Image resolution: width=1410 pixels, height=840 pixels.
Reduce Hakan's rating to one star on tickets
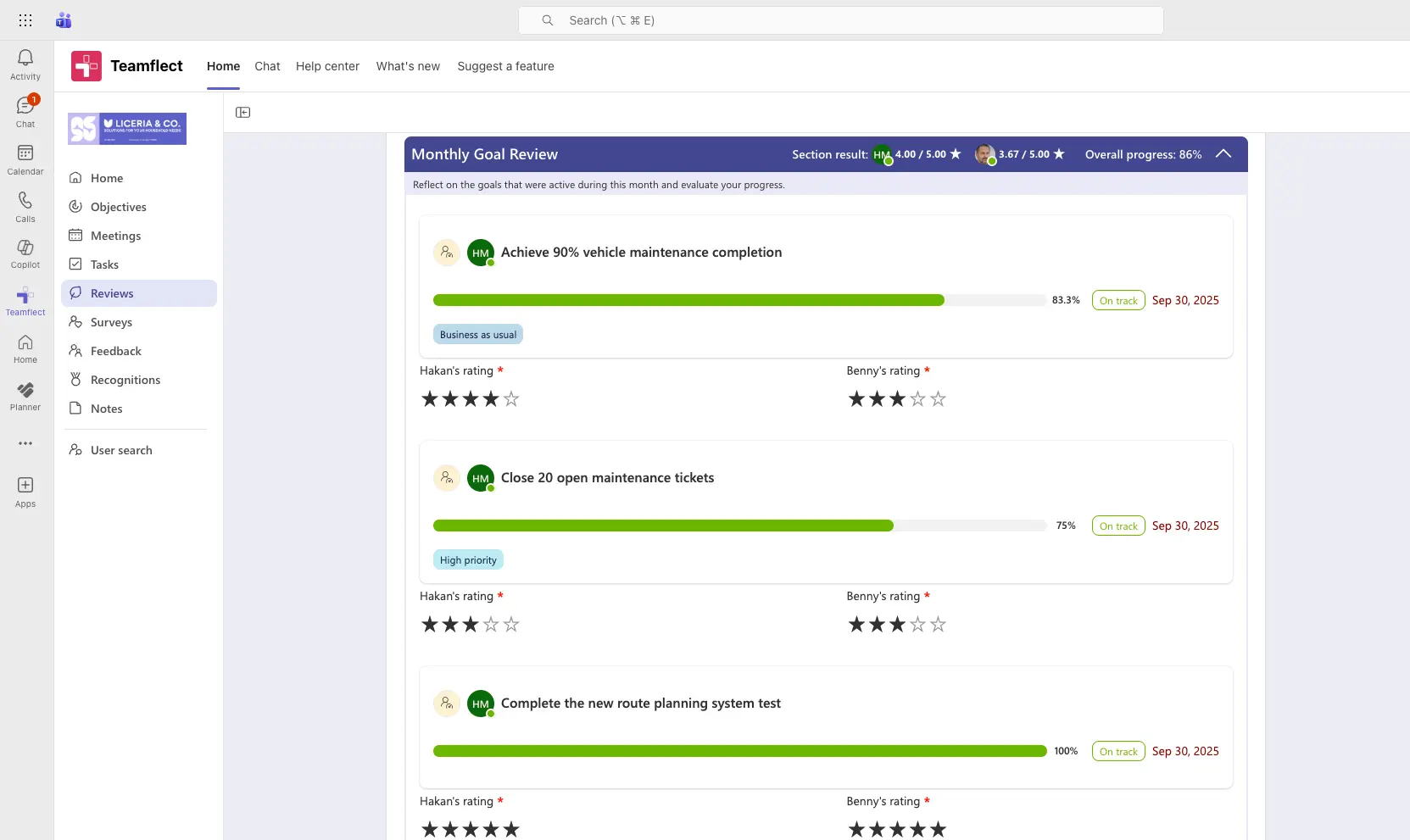[x=430, y=624]
